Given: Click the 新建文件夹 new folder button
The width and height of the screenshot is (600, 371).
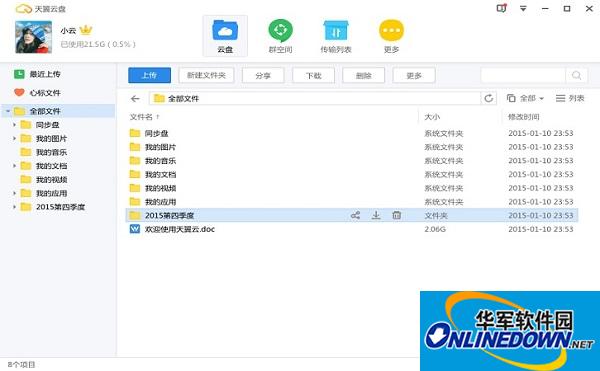Looking at the screenshot, I should [206, 75].
